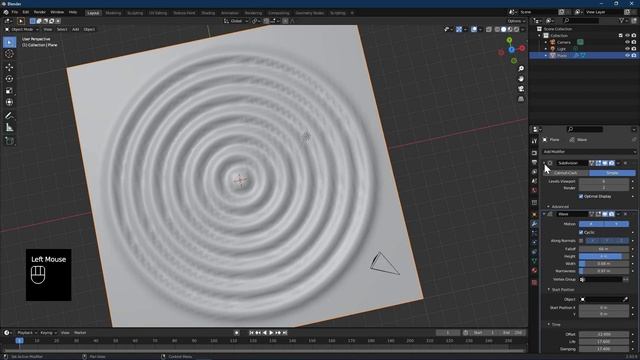The width and height of the screenshot is (640, 360).
Task: Open the Render properties tab icon
Action: coord(534,153)
